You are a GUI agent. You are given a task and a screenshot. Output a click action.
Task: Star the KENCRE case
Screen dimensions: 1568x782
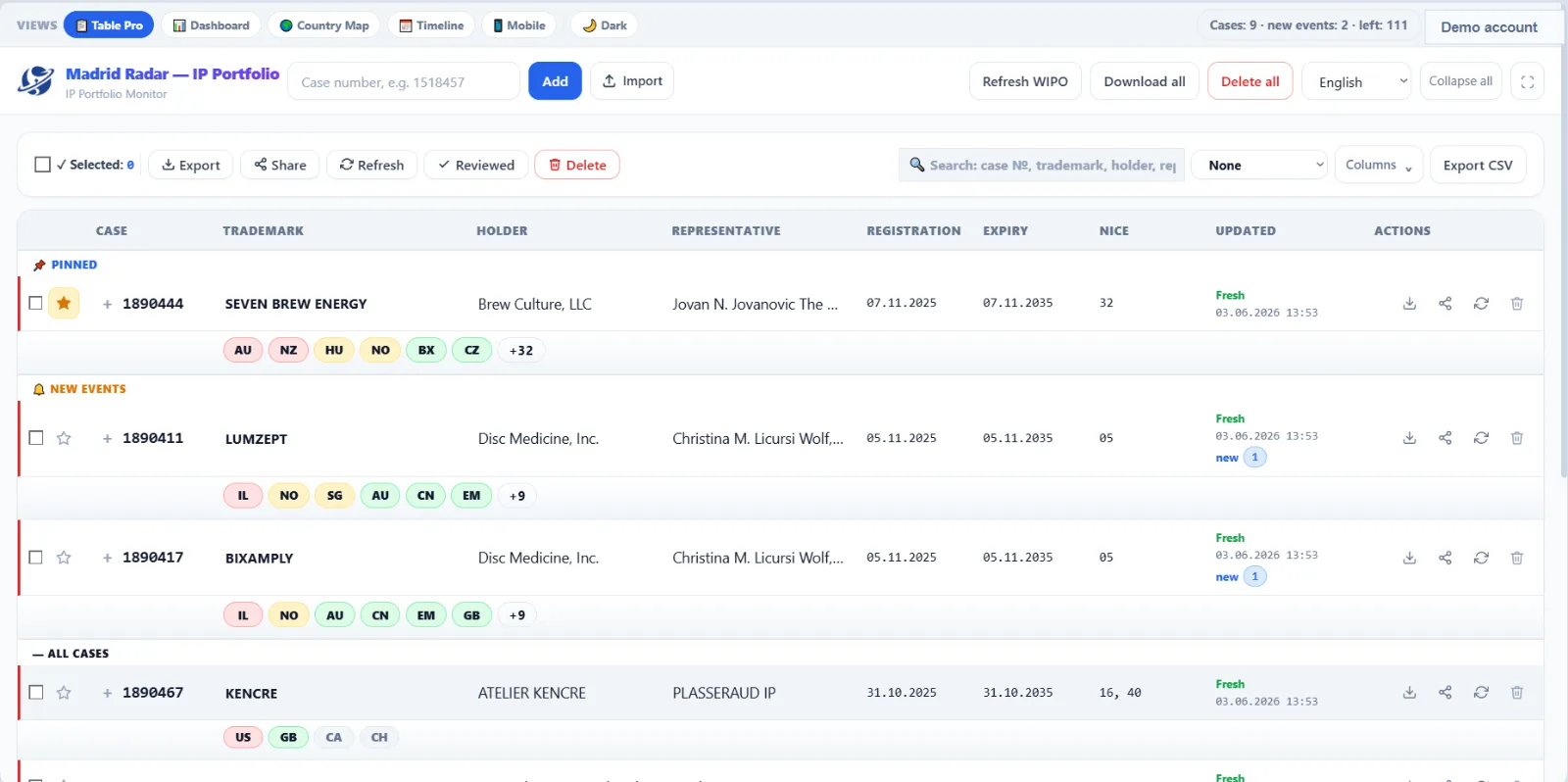64,693
